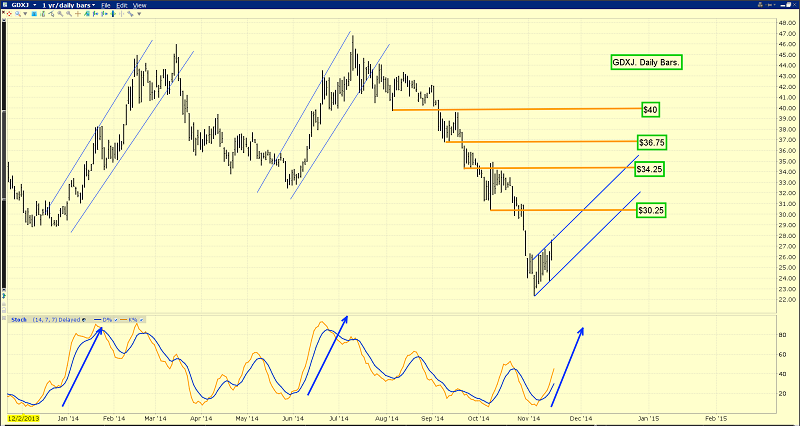
Task: Click the blue square text annotation icon
Action: [x=34, y=14]
